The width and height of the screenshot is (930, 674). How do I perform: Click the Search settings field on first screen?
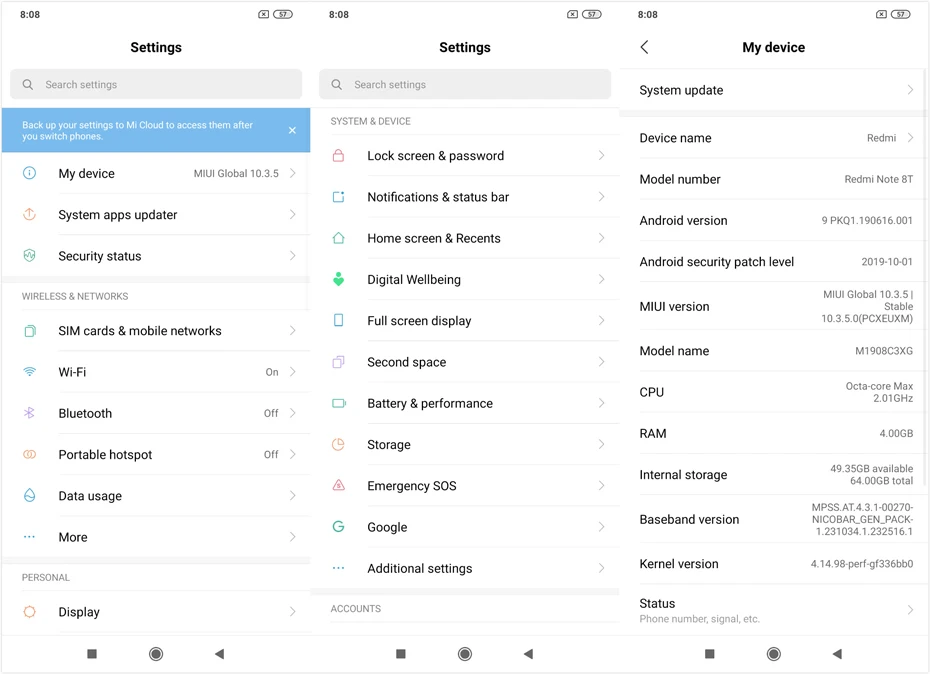(156, 84)
